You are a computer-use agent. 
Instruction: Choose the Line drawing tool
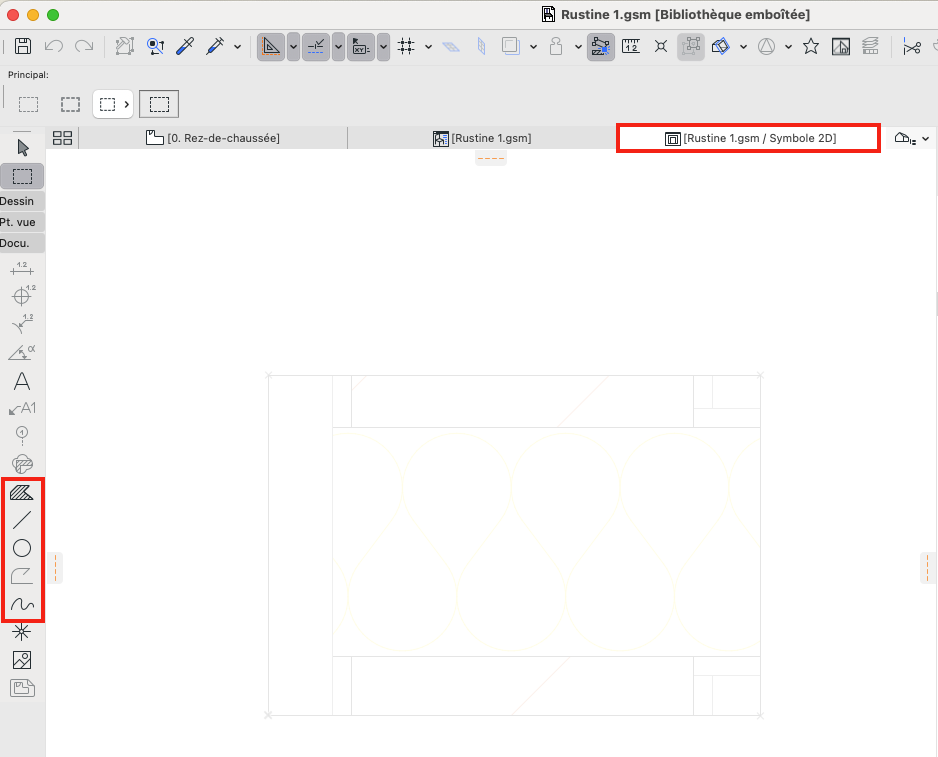click(x=22, y=520)
